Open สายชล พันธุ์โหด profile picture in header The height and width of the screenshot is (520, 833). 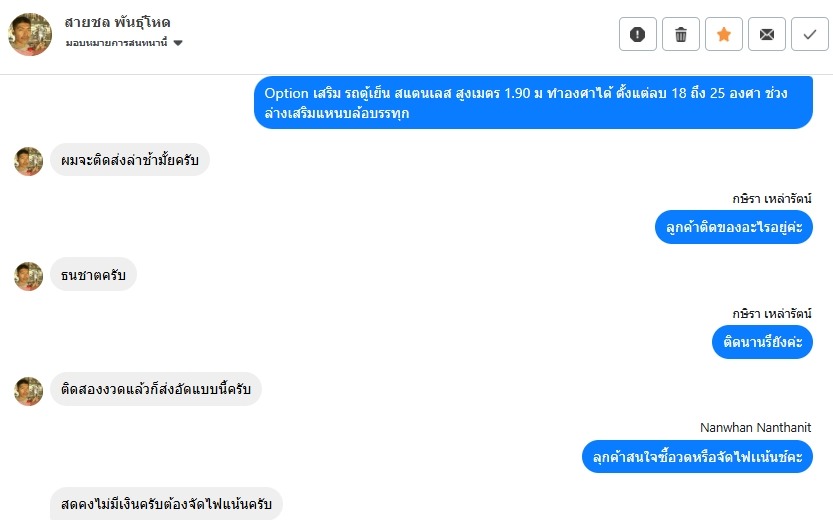coord(30,35)
